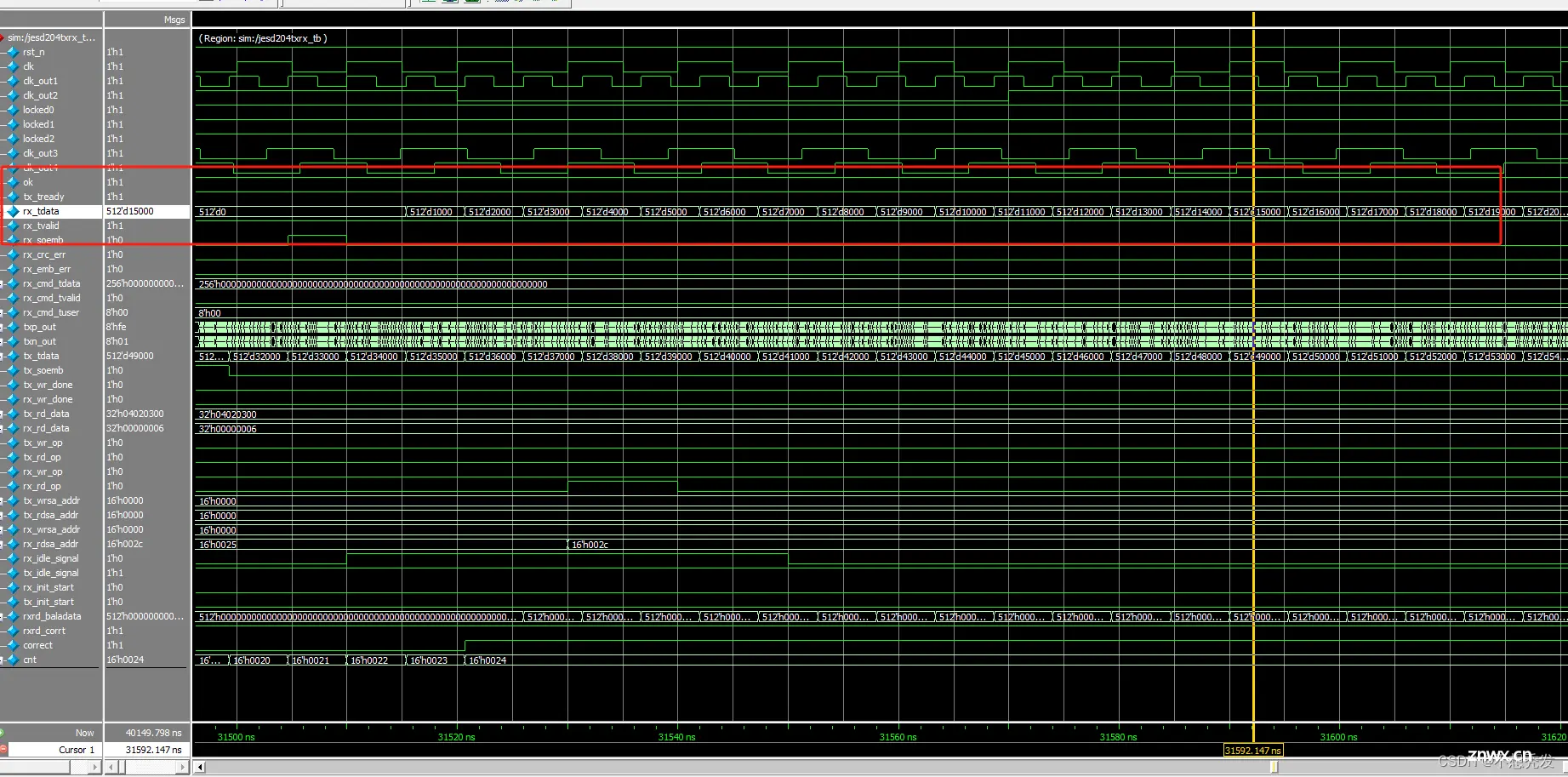This screenshot has height=777, width=1568.
Task: Expand the rx_cmd_tdata bus signal
Action: (x=3, y=283)
